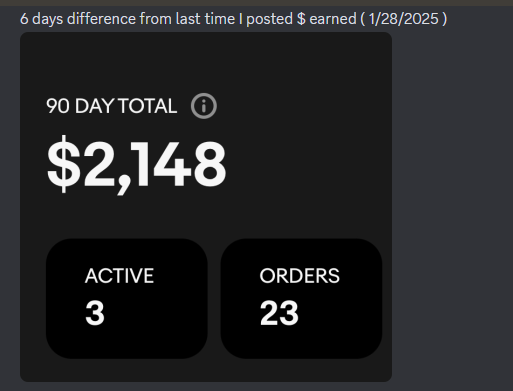513x391 pixels.
Task: Click the ACTIVE heading text
Action: tap(119, 276)
